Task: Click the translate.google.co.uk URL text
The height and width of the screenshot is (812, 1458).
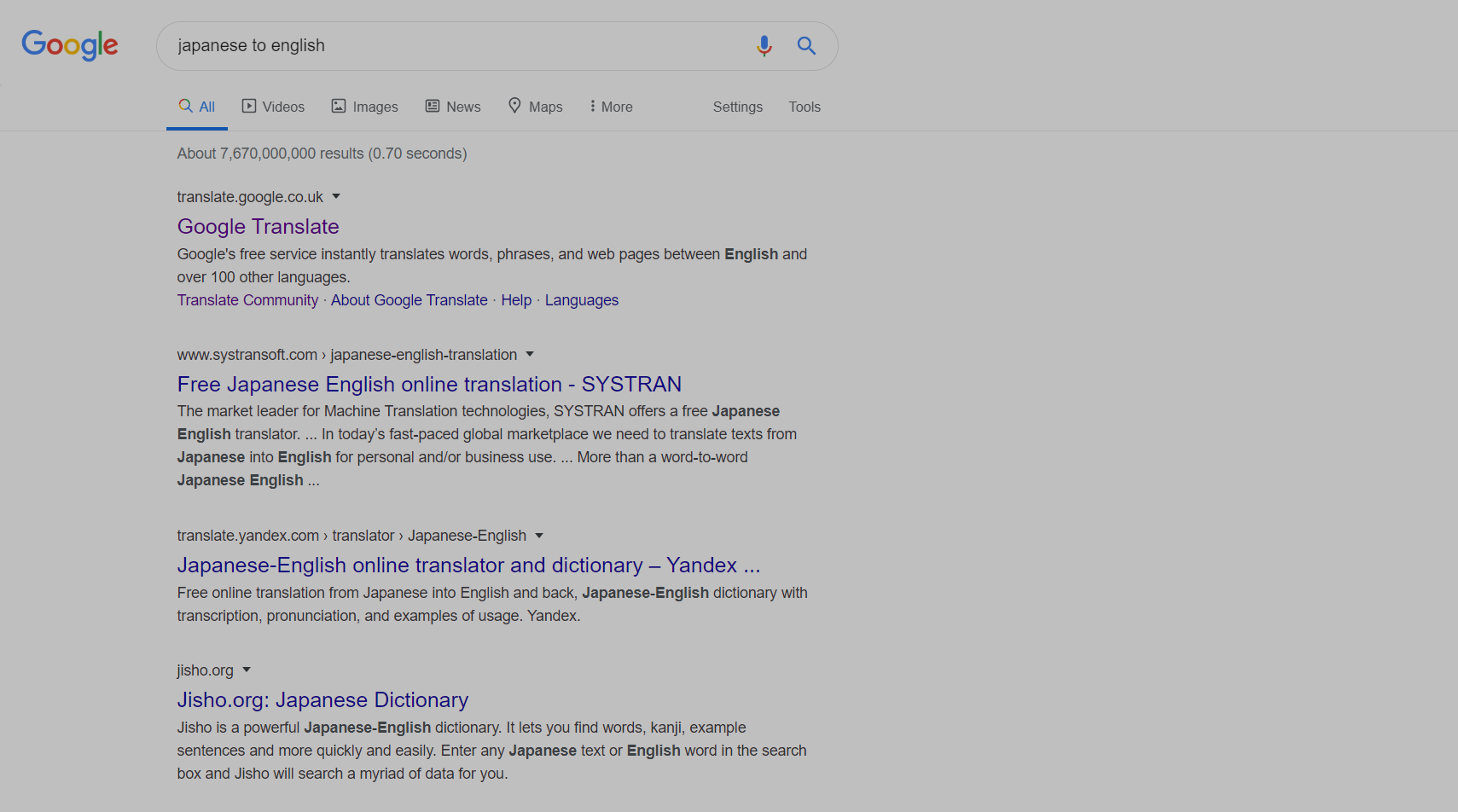Action: click(x=250, y=197)
